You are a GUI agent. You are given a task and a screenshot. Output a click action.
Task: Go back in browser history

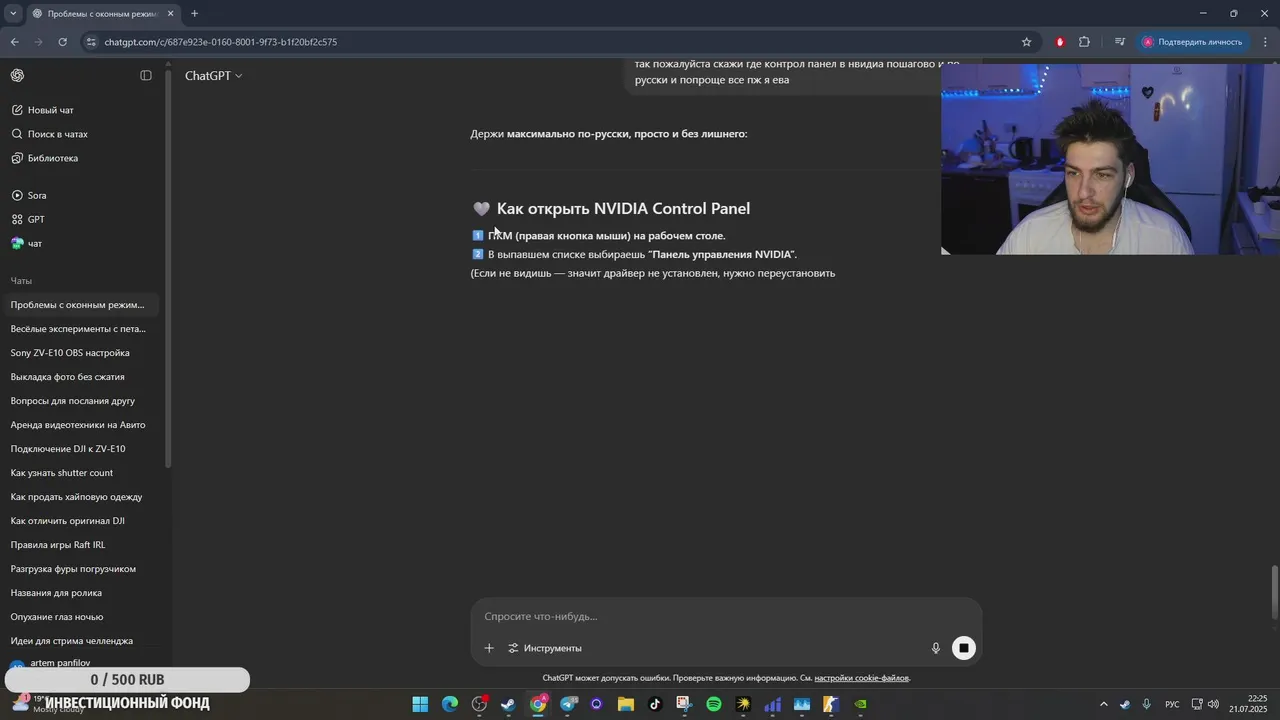(14, 42)
